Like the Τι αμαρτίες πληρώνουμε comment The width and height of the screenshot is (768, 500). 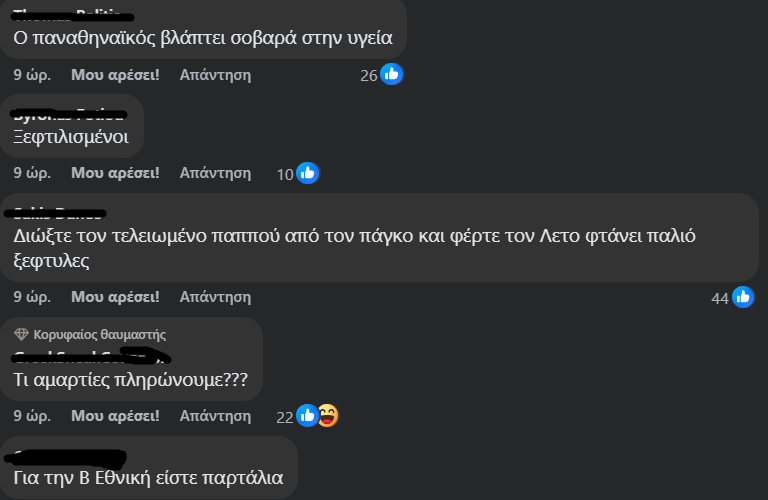(115, 415)
